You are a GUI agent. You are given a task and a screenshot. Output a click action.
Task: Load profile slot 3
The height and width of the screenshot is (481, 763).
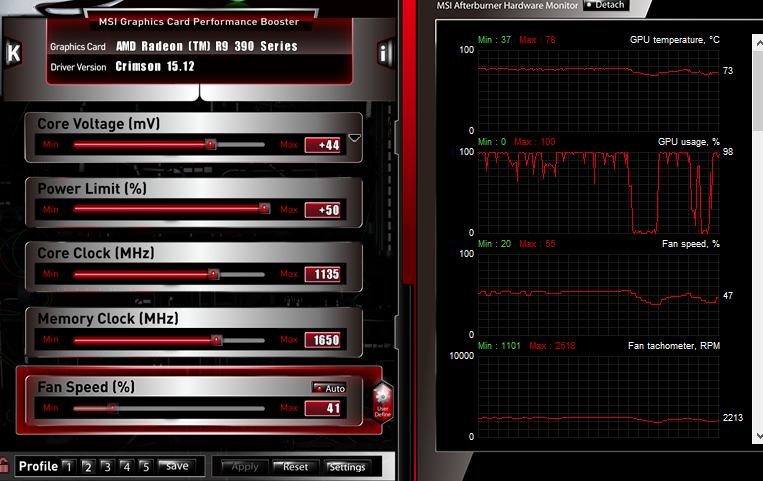(x=107, y=467)
